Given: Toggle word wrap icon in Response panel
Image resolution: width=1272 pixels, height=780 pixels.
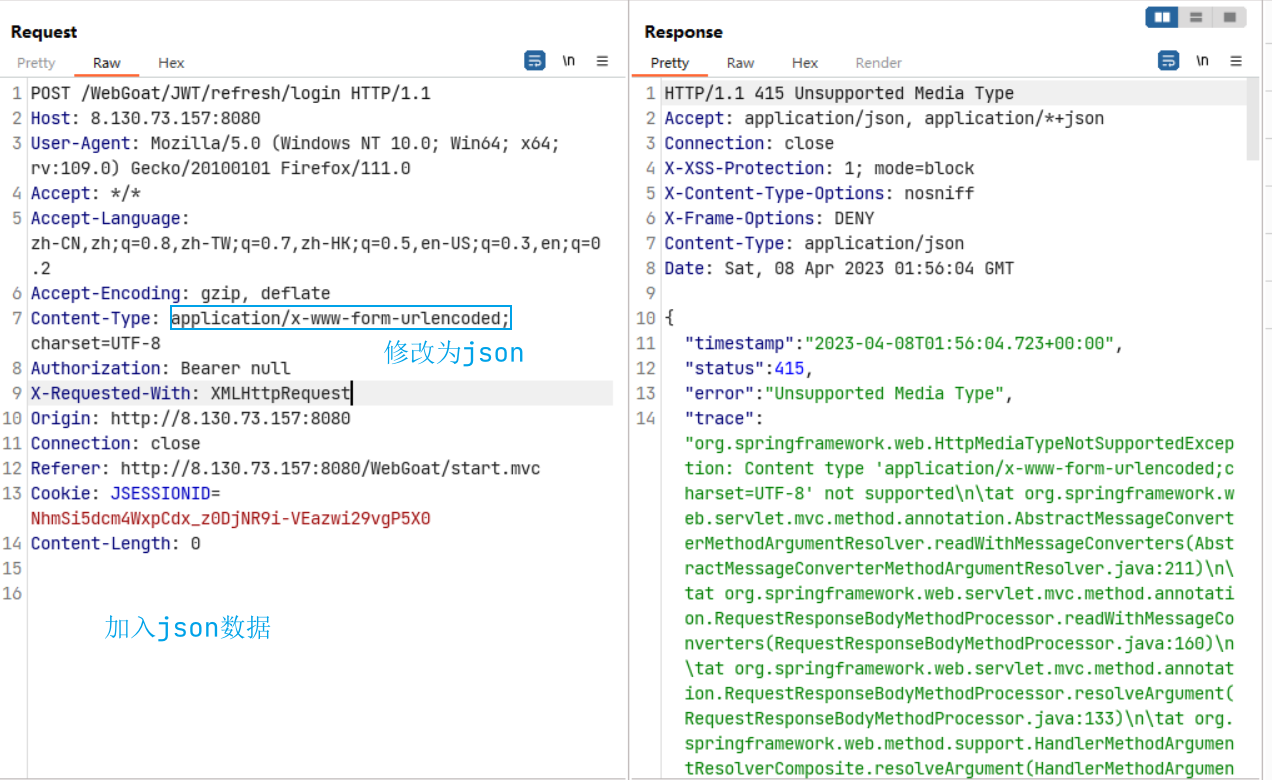Looking at the screenshot, I should (1168, 61).
